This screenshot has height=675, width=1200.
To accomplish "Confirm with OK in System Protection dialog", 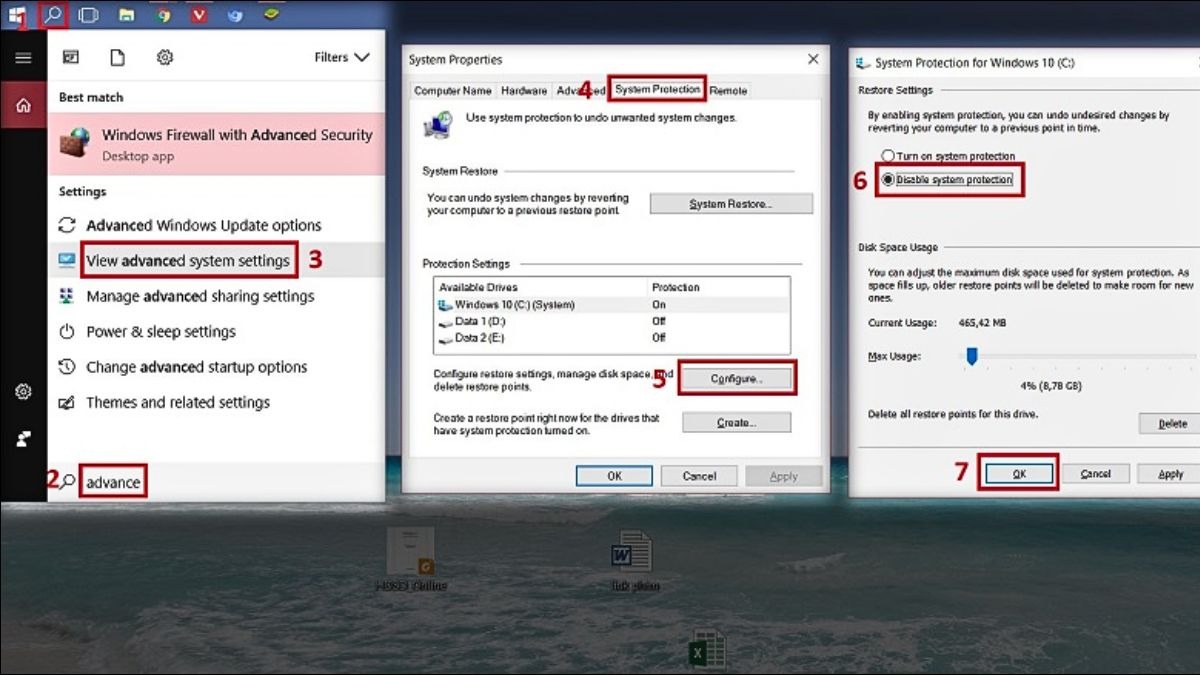I will [1019, 474].
